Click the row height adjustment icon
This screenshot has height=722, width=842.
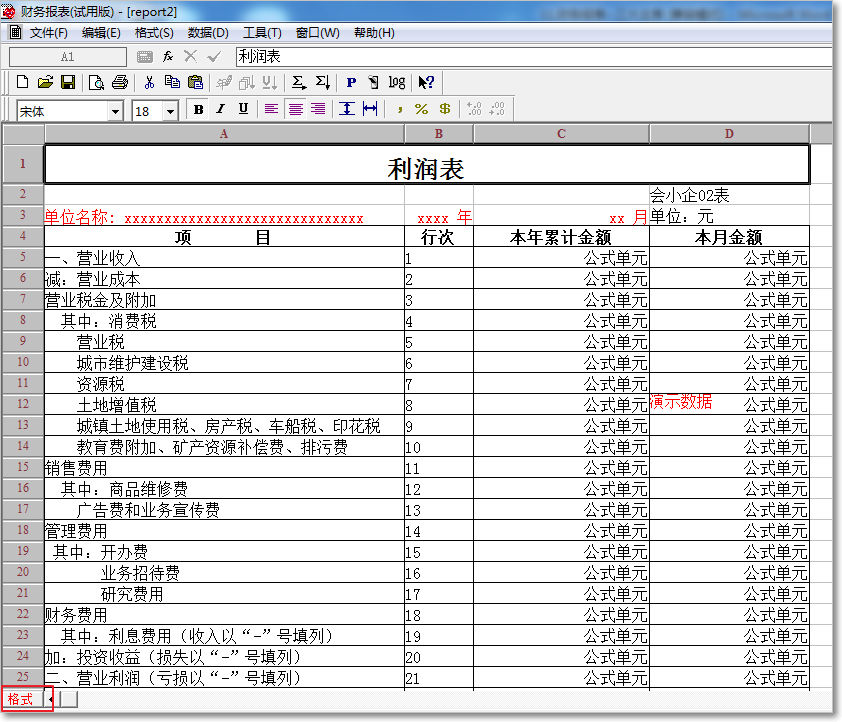coord(345,110)
